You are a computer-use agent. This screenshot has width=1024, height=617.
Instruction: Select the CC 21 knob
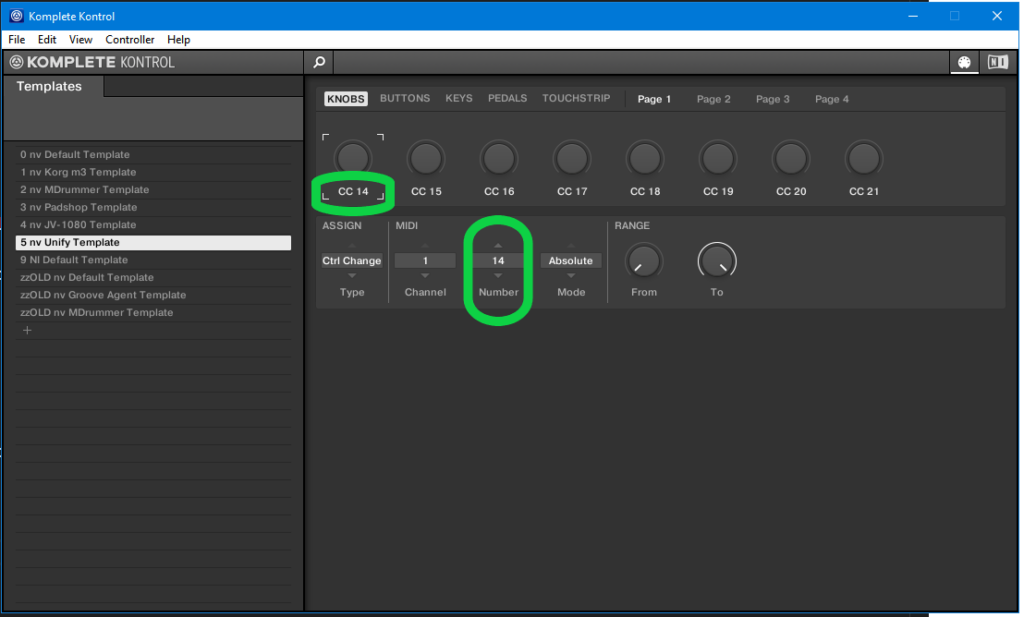point(864,159)
